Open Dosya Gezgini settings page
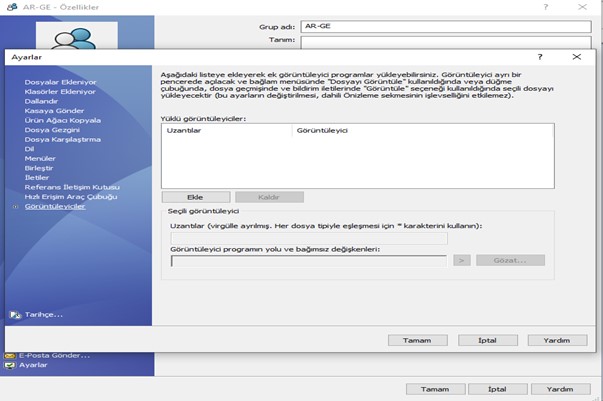The image size is (603, 401). pyautogui.click(x=50, y=130)
